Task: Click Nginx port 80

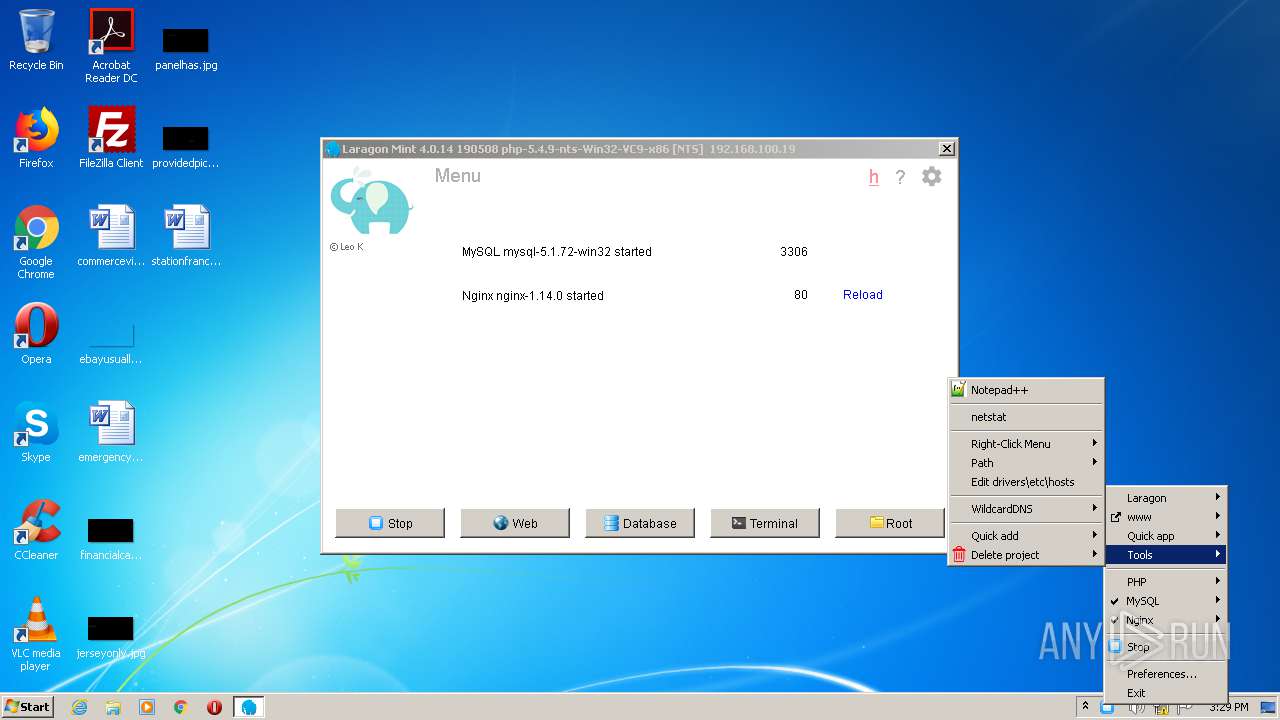Action: 801,295
